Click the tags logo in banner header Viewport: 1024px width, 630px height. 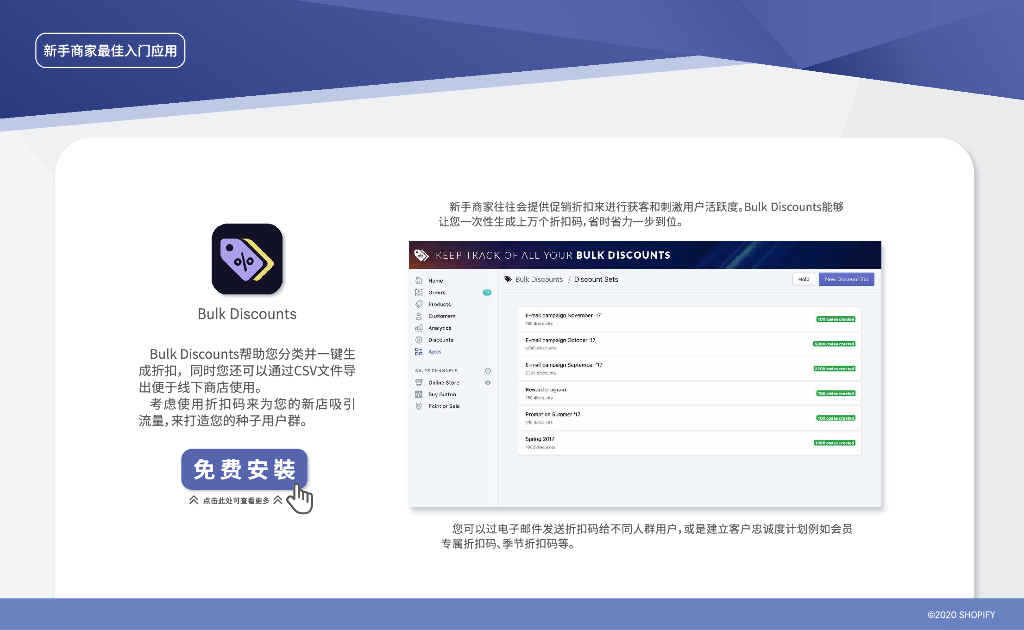coord(421,255)
